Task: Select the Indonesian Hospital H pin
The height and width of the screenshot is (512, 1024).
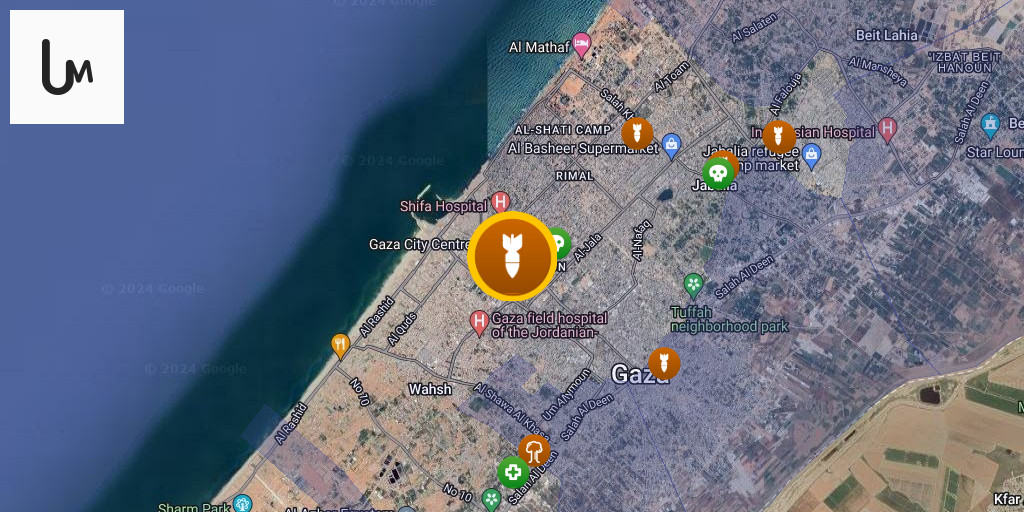Action: pos(887,130)
